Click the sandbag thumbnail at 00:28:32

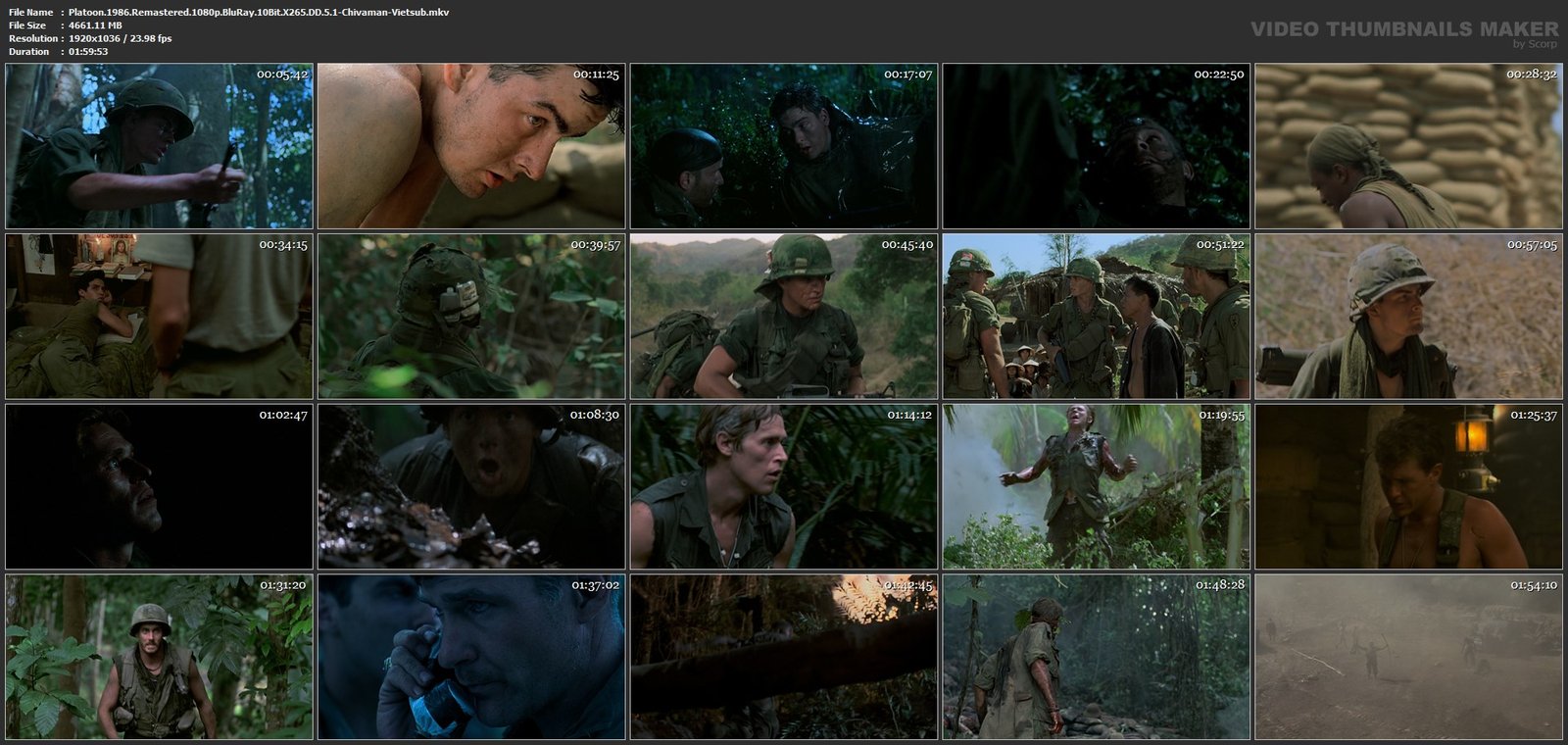[1409, 146]
